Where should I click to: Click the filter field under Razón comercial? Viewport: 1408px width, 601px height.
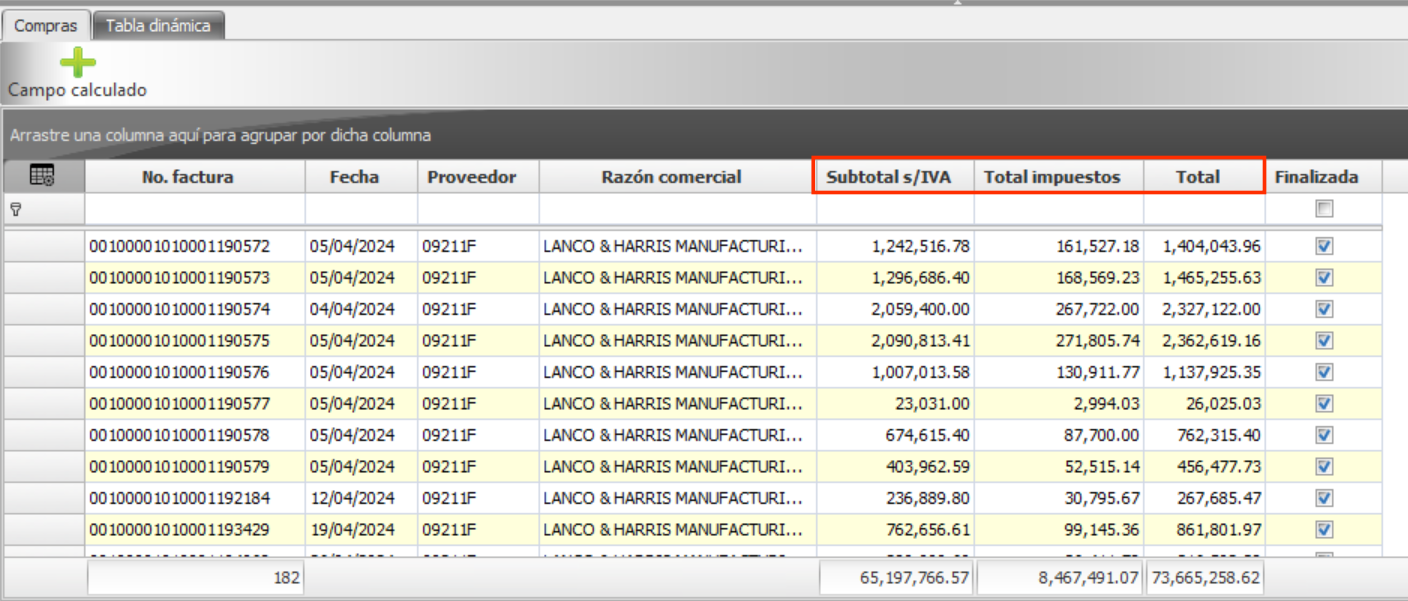point(677,209)
